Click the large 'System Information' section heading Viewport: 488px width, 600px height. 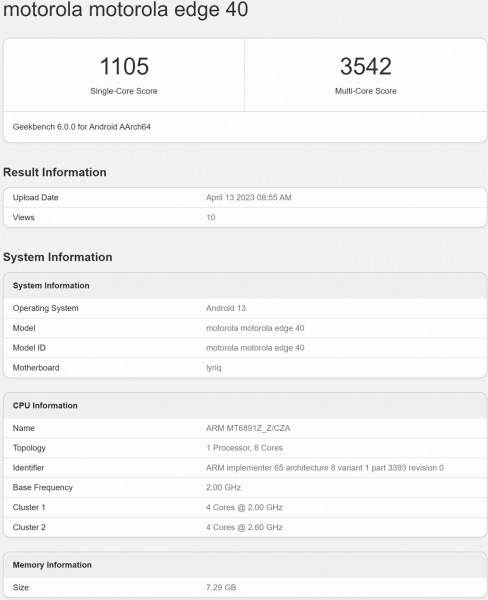[58, 257]
